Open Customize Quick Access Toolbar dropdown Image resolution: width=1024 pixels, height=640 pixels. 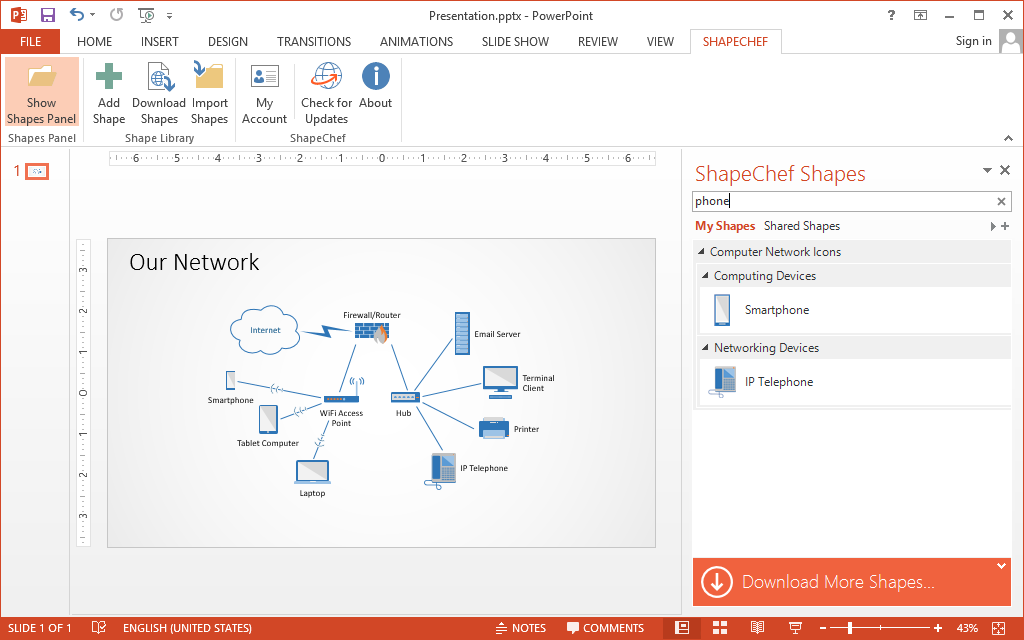(x=169, y=16)
